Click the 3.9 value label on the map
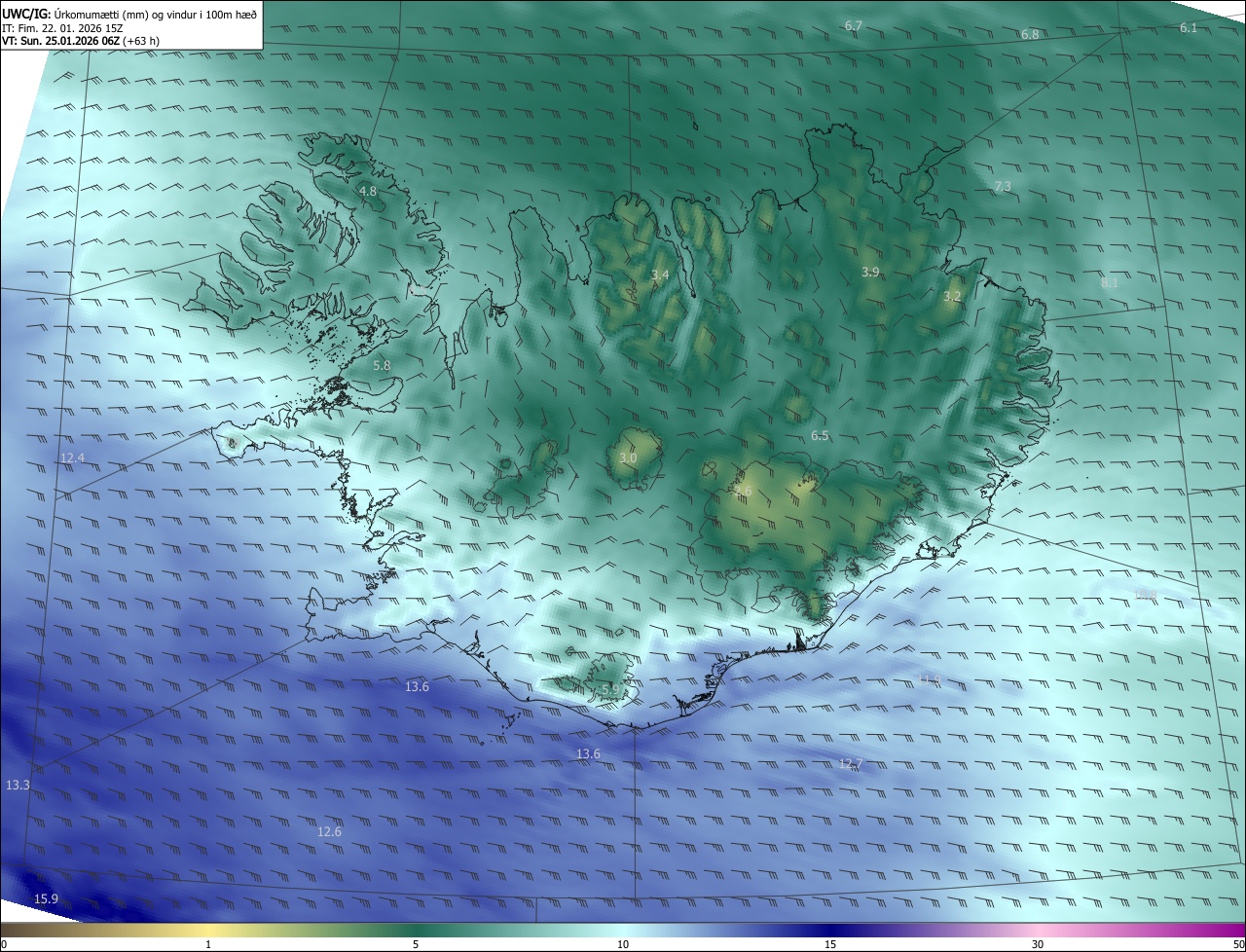The height and width of the screenshot is (952, 1246). (x=869, y=272)
